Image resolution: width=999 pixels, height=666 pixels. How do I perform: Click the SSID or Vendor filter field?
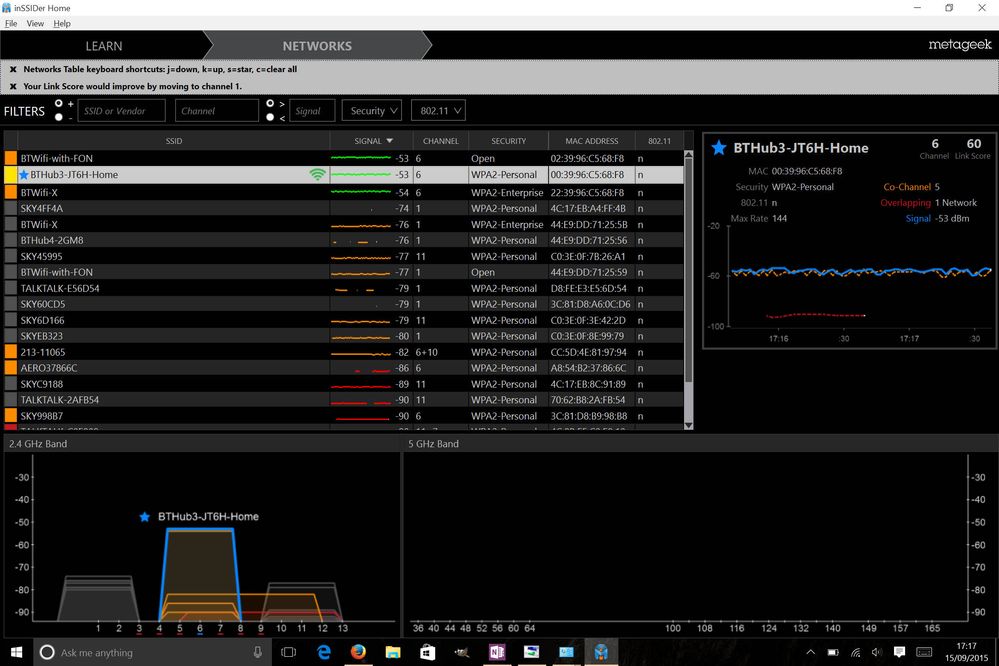122,111
